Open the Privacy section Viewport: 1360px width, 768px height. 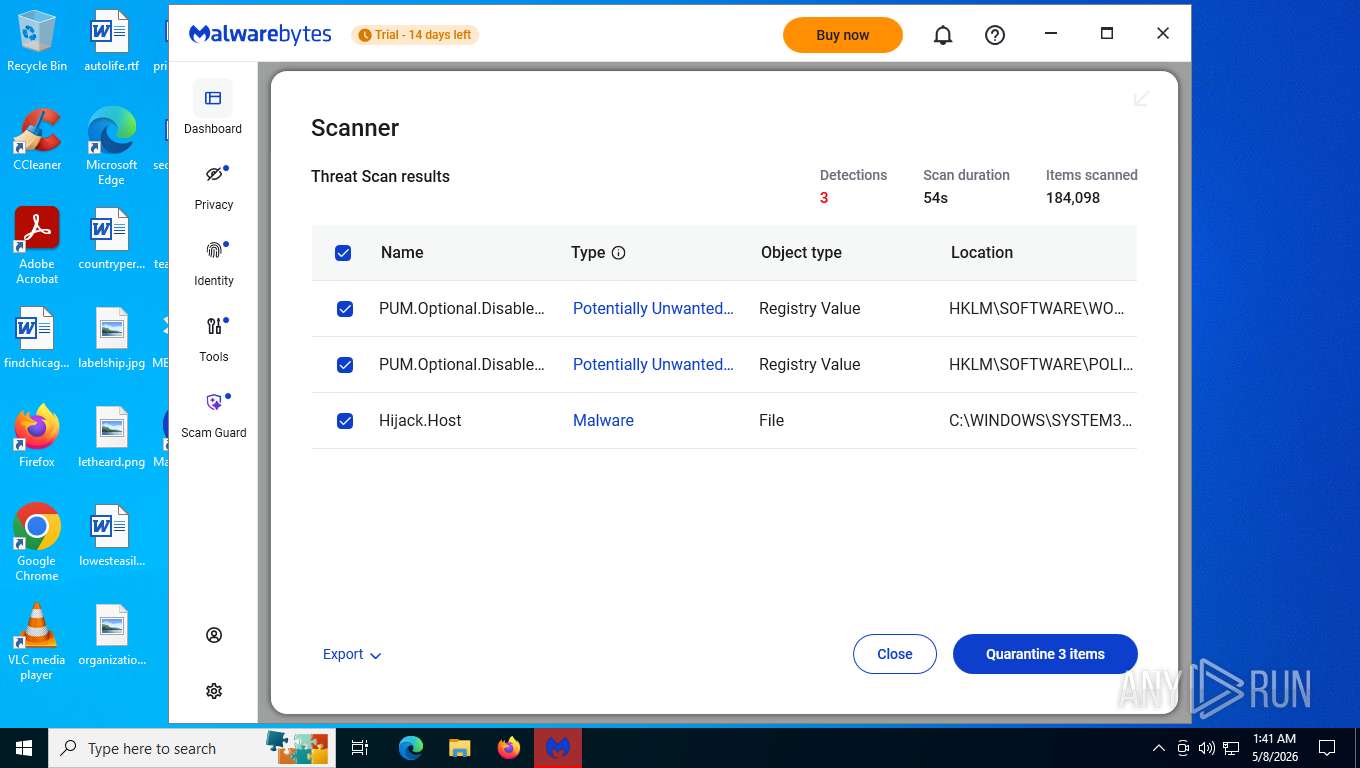coord(213,187)
